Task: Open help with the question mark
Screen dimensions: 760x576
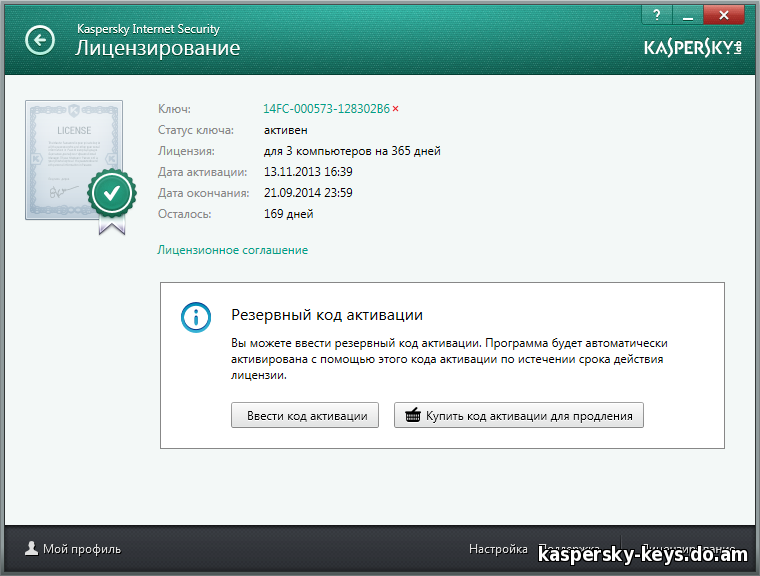Action: 657,15
